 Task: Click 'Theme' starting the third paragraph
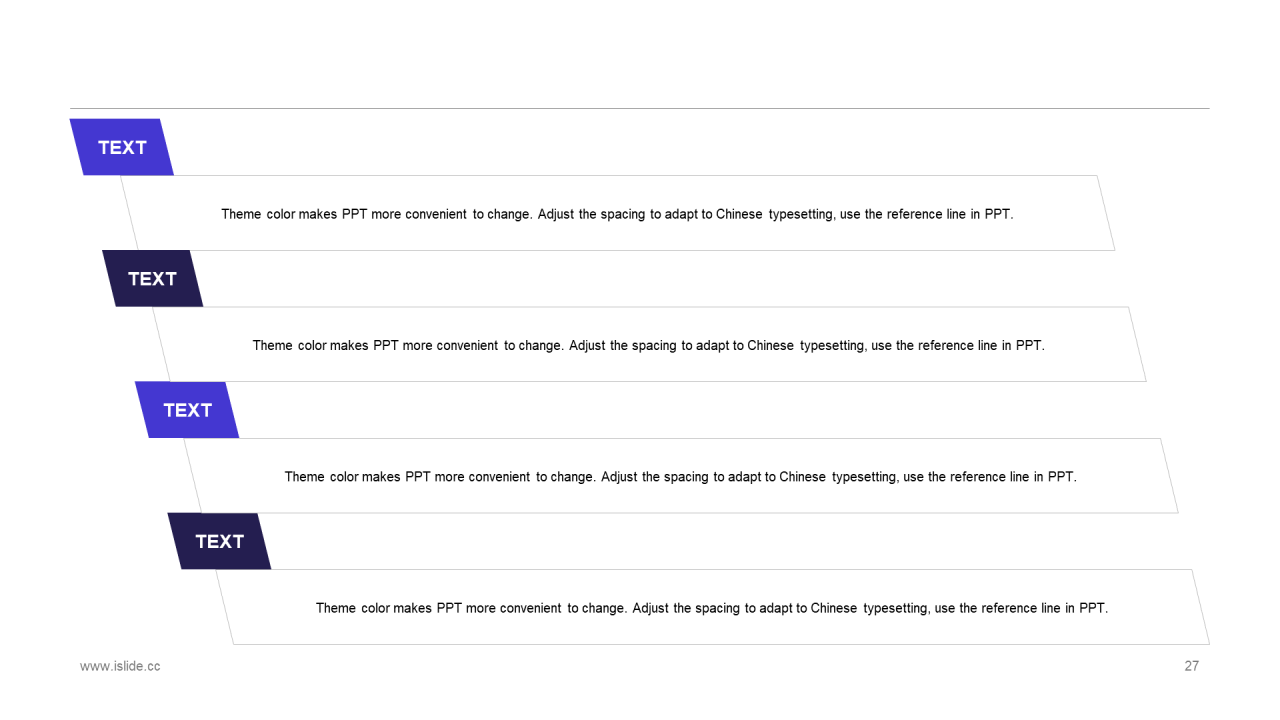click(305, 477)
